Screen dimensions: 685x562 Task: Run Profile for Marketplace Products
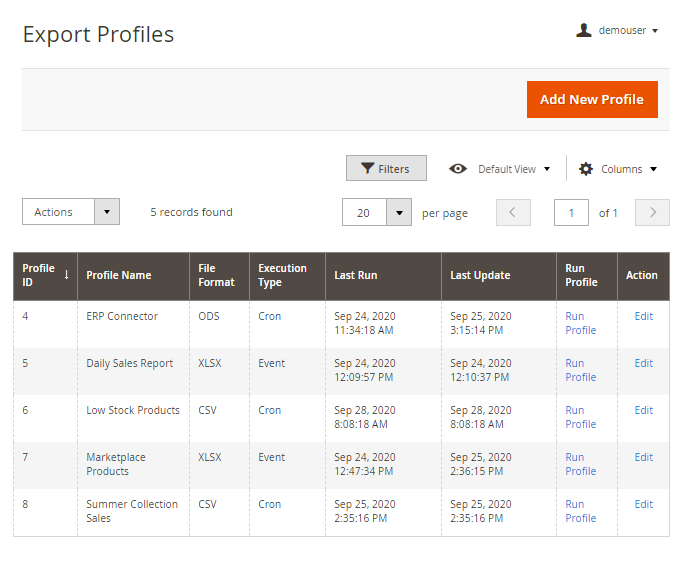[580, 464]
